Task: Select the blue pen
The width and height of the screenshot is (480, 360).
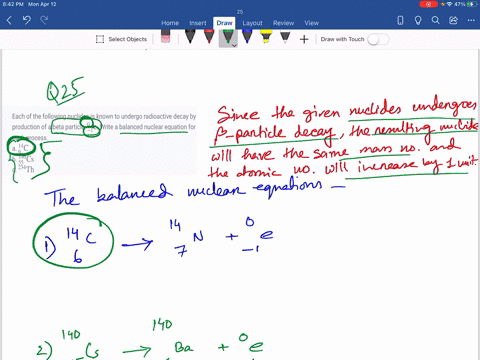Action: [247, 37]
